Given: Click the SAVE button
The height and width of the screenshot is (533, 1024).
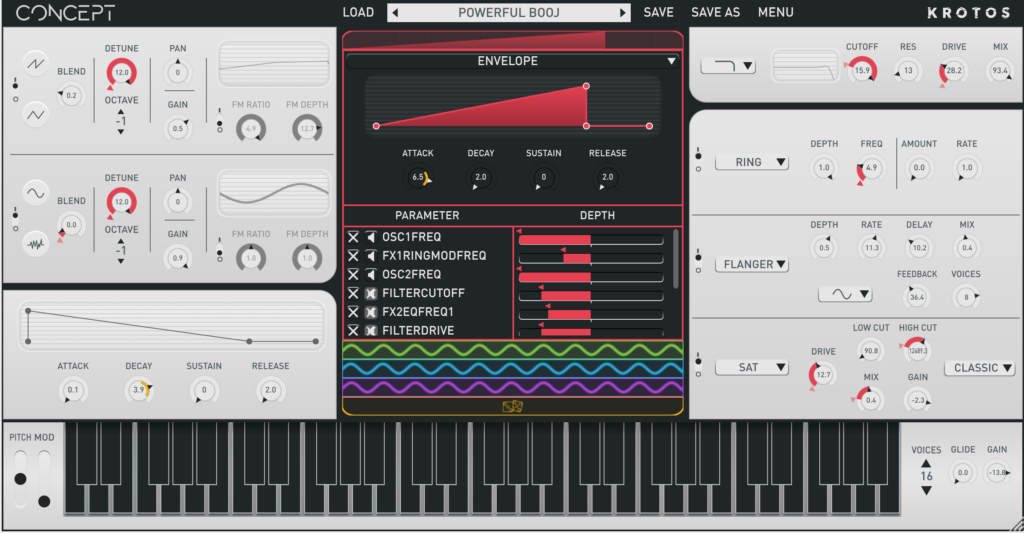Looking at the screenshot, I should [658, 13].
